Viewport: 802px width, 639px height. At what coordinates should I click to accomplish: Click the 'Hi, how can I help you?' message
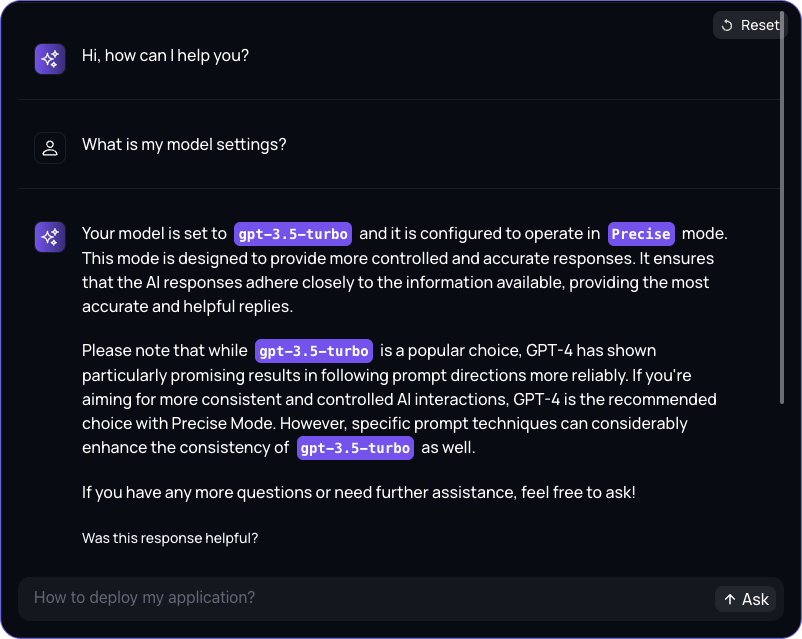165,55
